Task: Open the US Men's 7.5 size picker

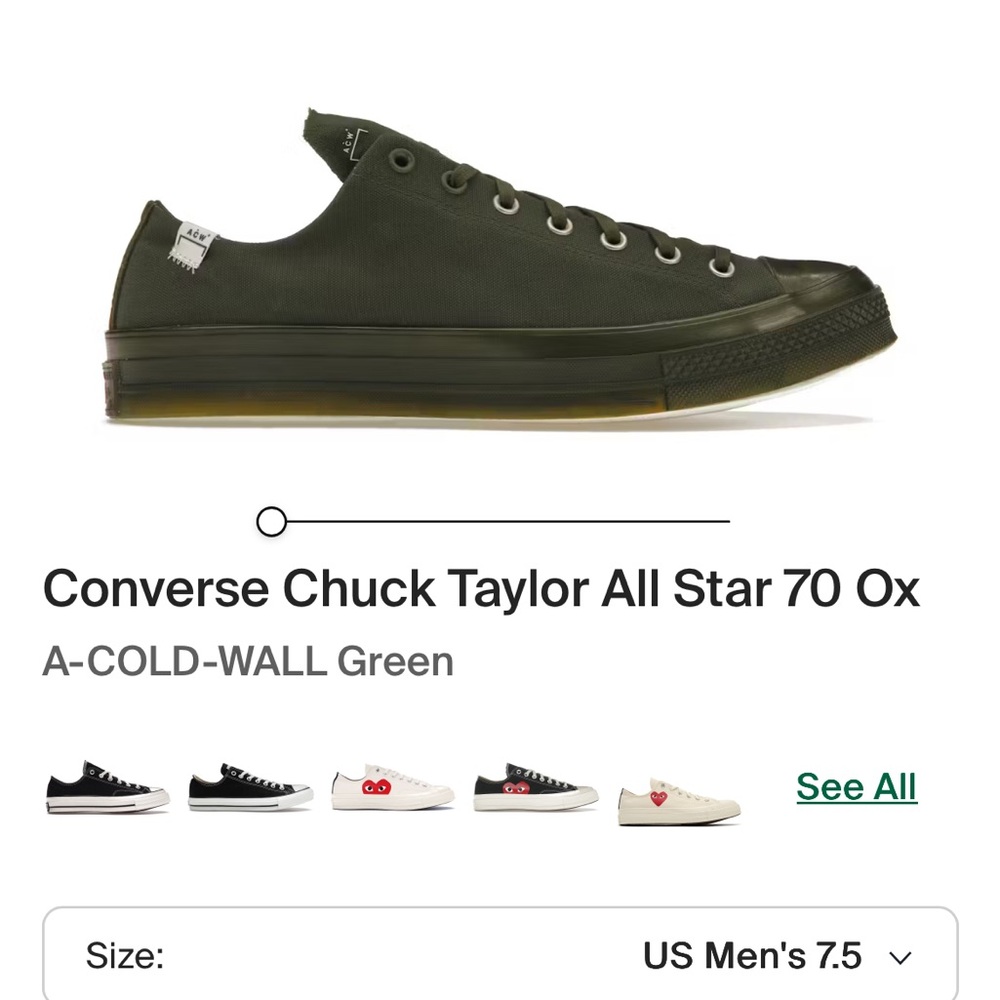Action: coord(760,958)
